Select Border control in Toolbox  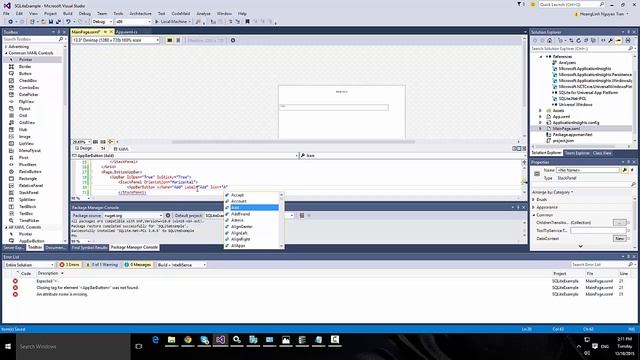(24, 67)
